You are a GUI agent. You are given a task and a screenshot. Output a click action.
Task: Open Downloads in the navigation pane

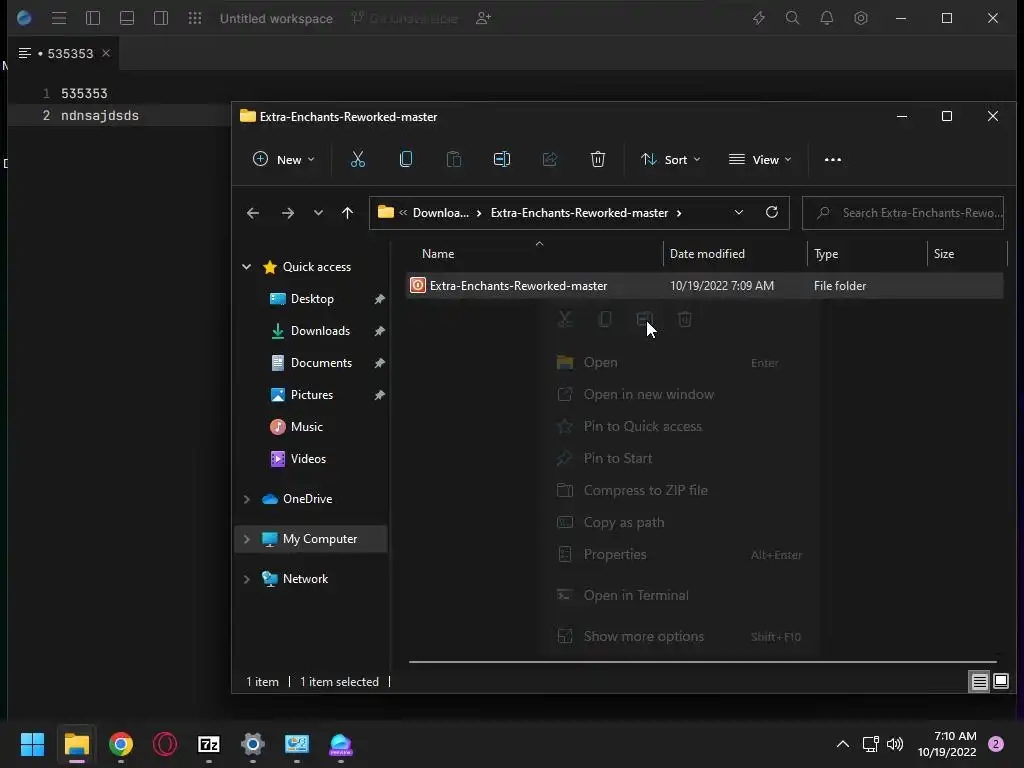[319, 330]
